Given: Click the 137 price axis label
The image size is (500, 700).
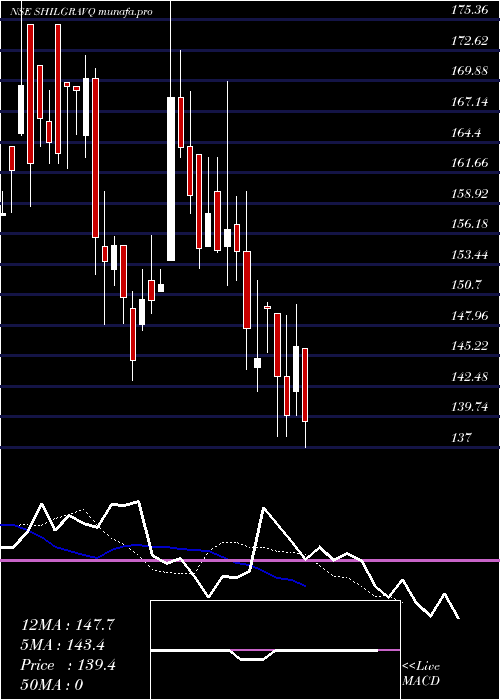Looking at the screenshot, I should 461,438.
